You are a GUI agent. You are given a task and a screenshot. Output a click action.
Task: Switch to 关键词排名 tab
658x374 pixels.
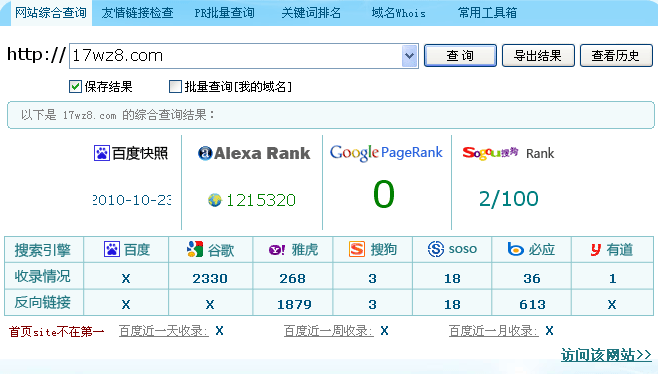click(311, 13)
